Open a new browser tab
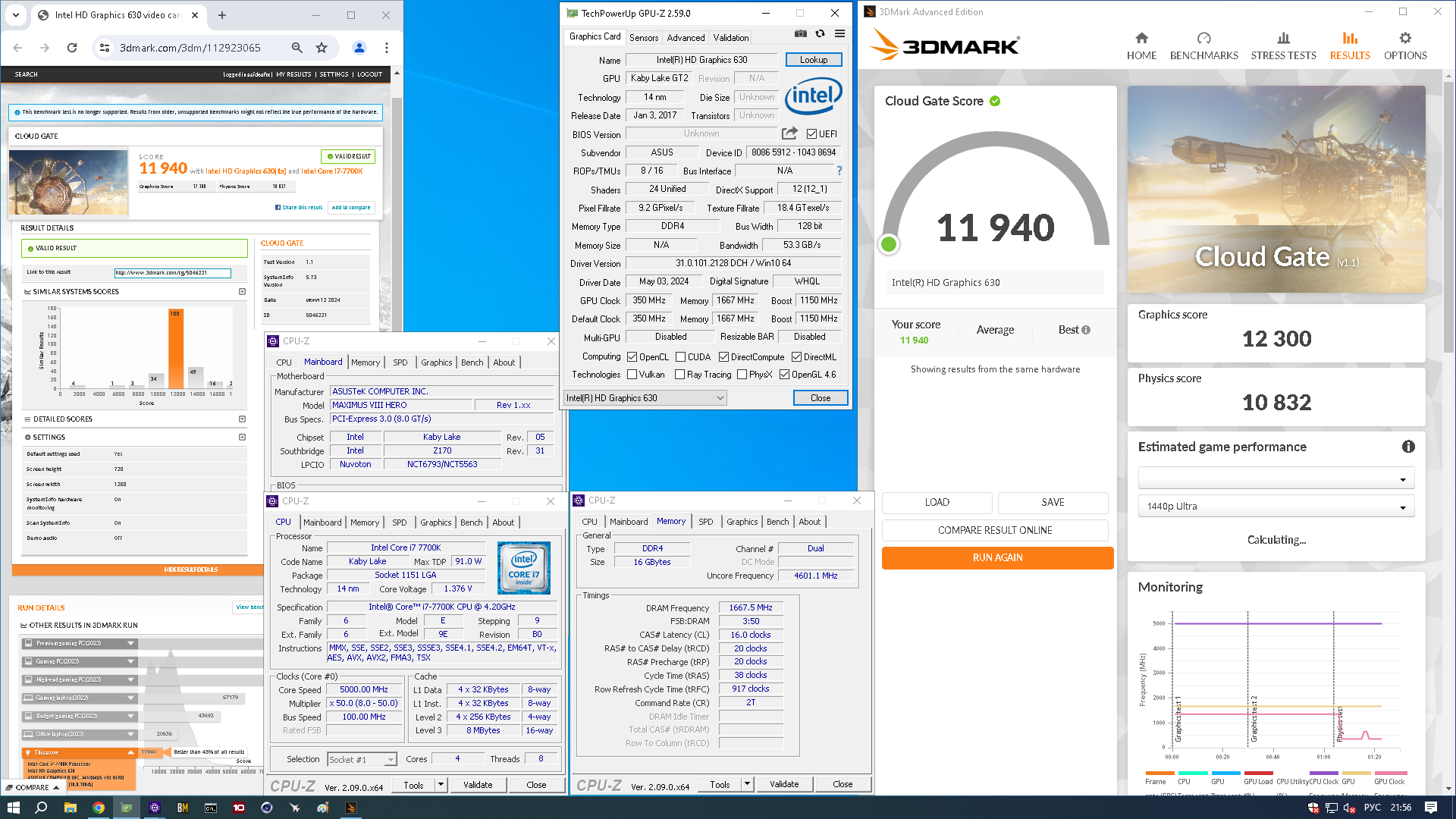The image size is (1456, 819). click(222, 15)
